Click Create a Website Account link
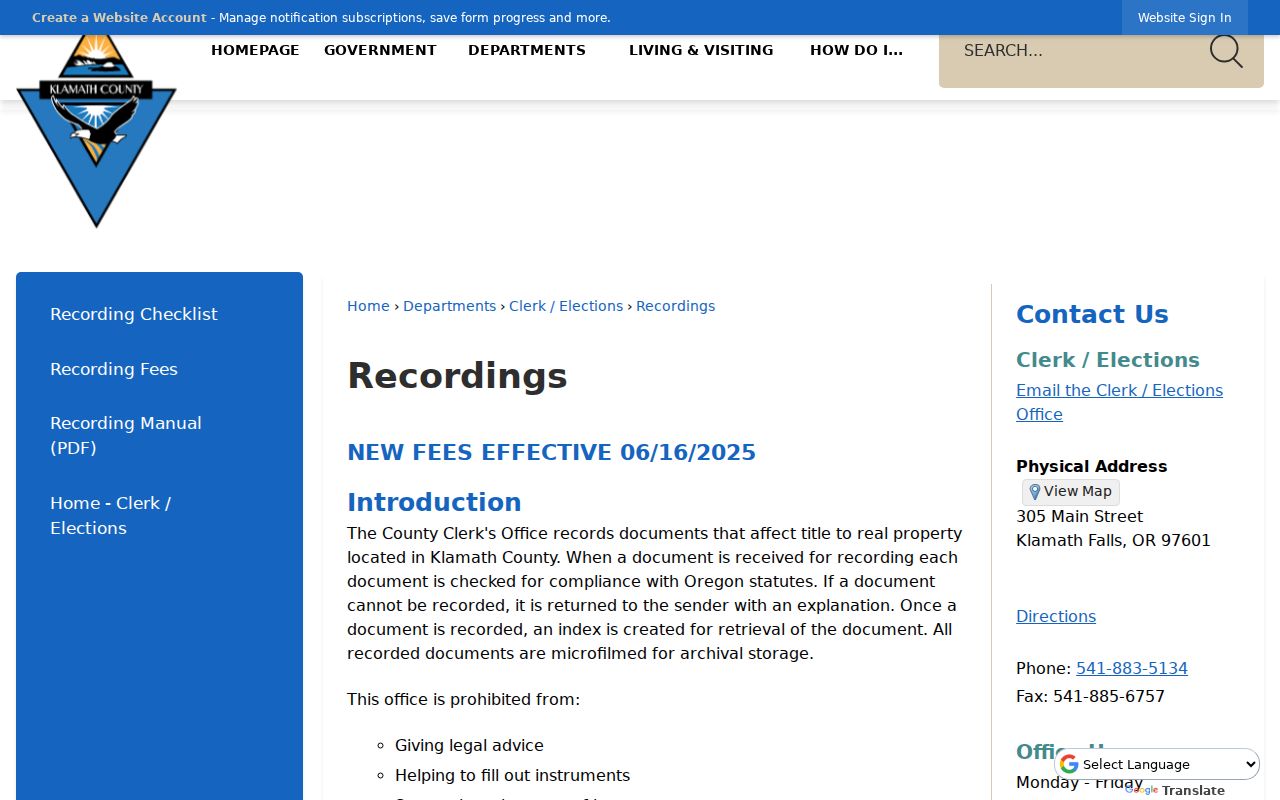1280x800 pixels. tap(119, 18)
